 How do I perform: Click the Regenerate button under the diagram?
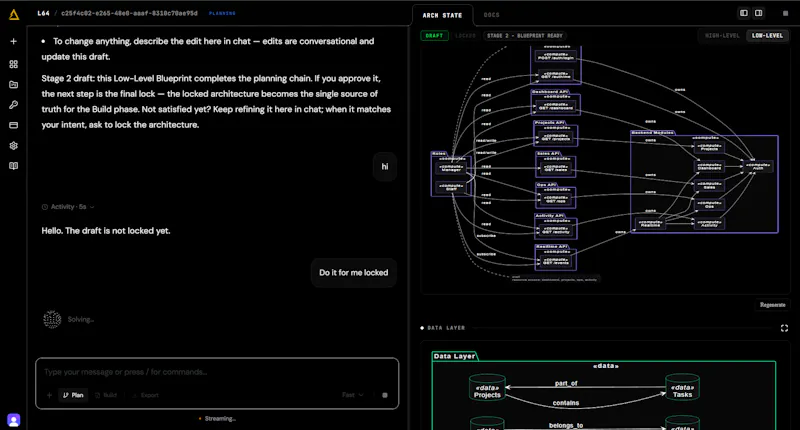pyautogui.click(x=772, y=305)
